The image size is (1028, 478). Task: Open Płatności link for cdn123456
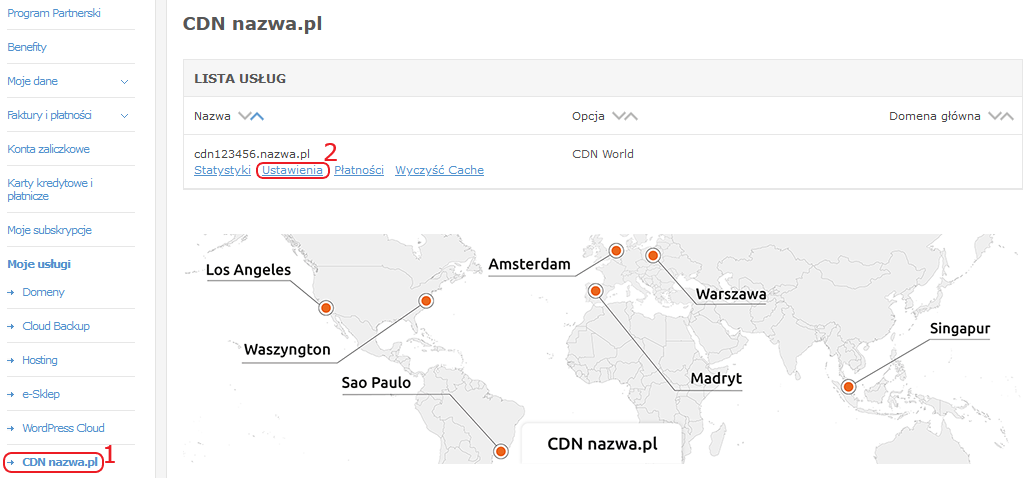tap(359, 170)
